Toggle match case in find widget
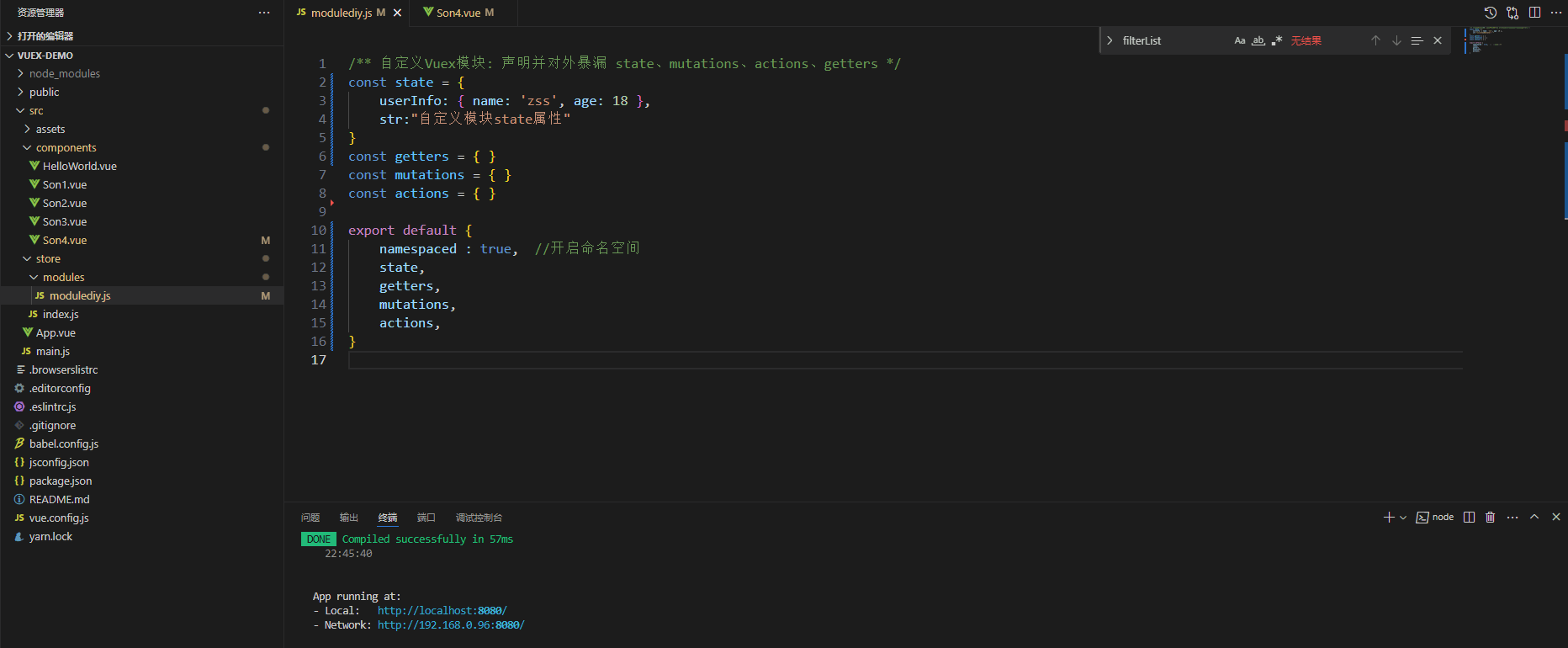Image resolution: width=1568 pixels, height=648 pixels. click(1240, 40)
